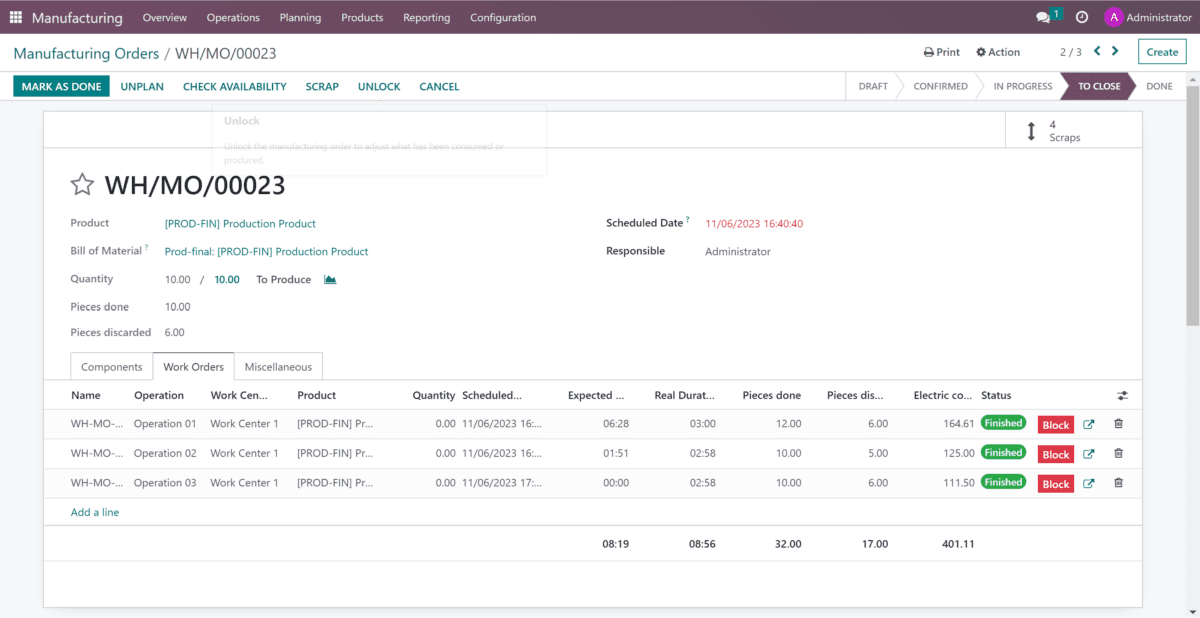Switch to the Components tab

(110, 366)
